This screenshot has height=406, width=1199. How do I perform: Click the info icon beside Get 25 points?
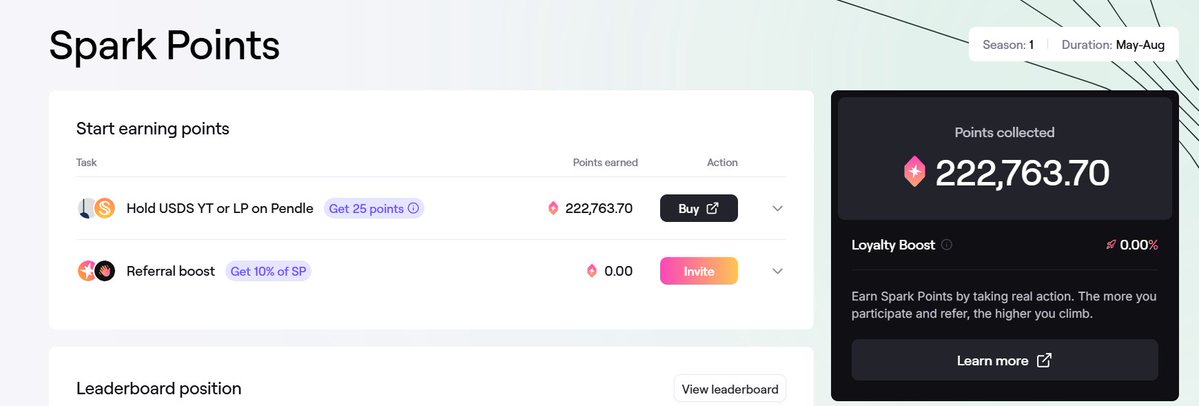[x=414, y=208]
